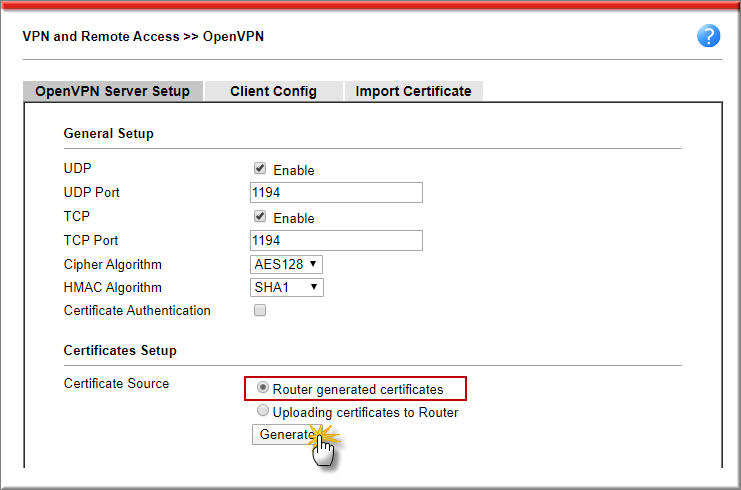The height and width of the screenshot is (490, 741).
Task: Click the Cipher Algorithm label
Action: click(113, 264)
